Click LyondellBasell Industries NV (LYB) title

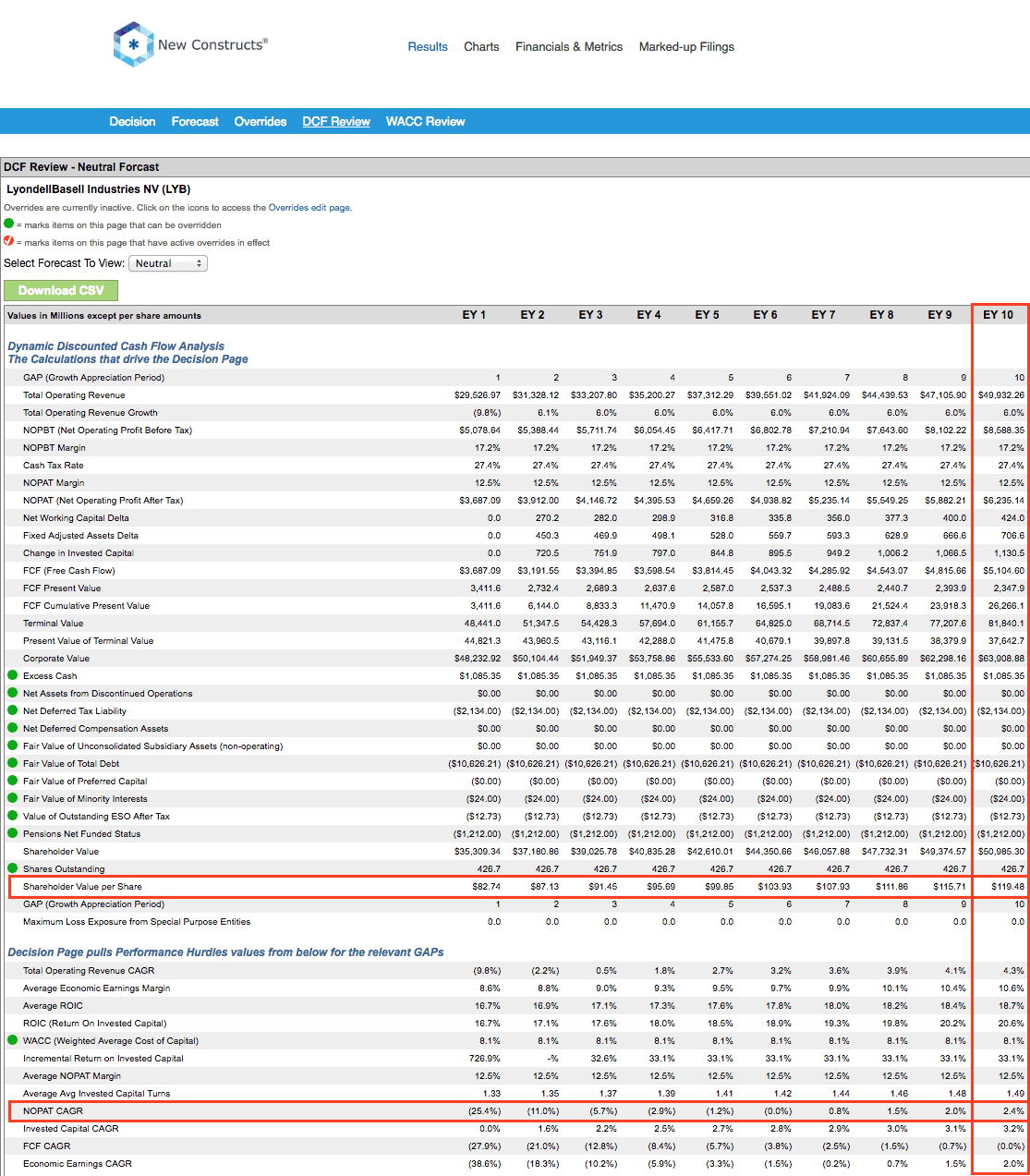coord(99,188)
